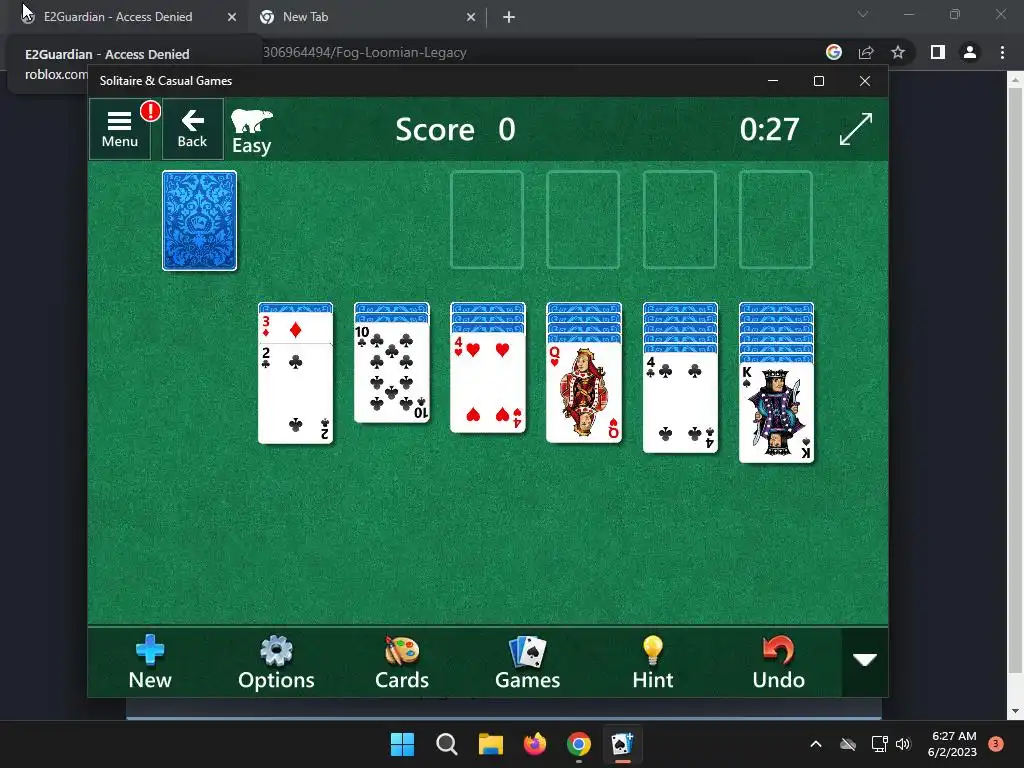The image size is (1024, 768).
Task: Open the Windows Start menu
Action: click(x=402, y=744)
